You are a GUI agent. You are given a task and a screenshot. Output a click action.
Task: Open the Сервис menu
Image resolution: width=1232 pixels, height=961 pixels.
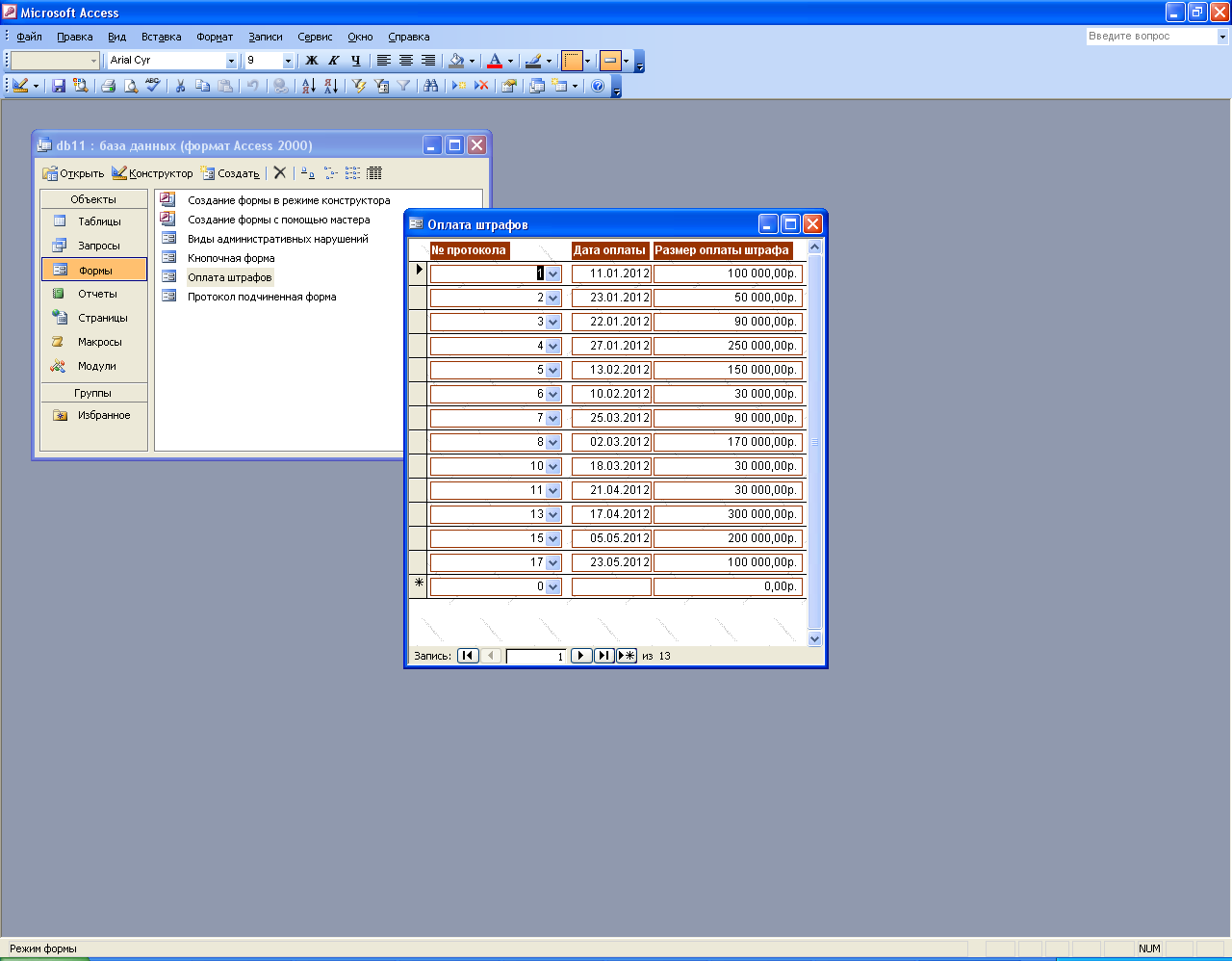315,37
